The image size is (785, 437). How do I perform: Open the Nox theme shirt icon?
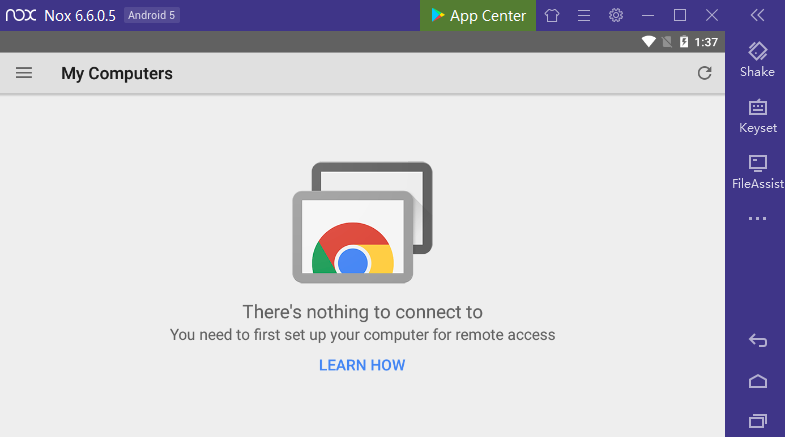552,16
